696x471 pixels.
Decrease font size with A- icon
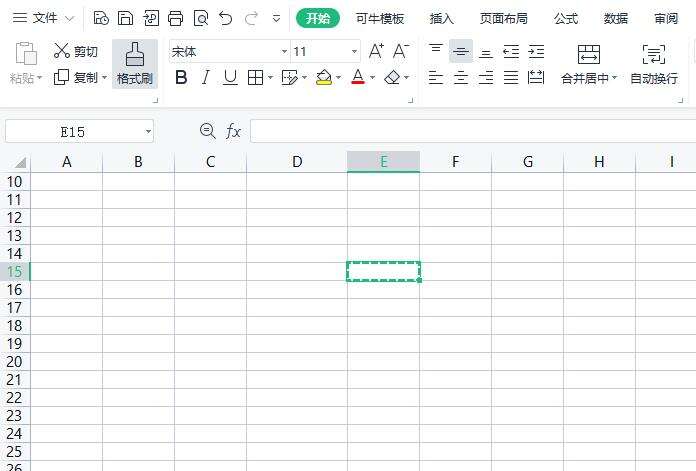tap(401, 51)
